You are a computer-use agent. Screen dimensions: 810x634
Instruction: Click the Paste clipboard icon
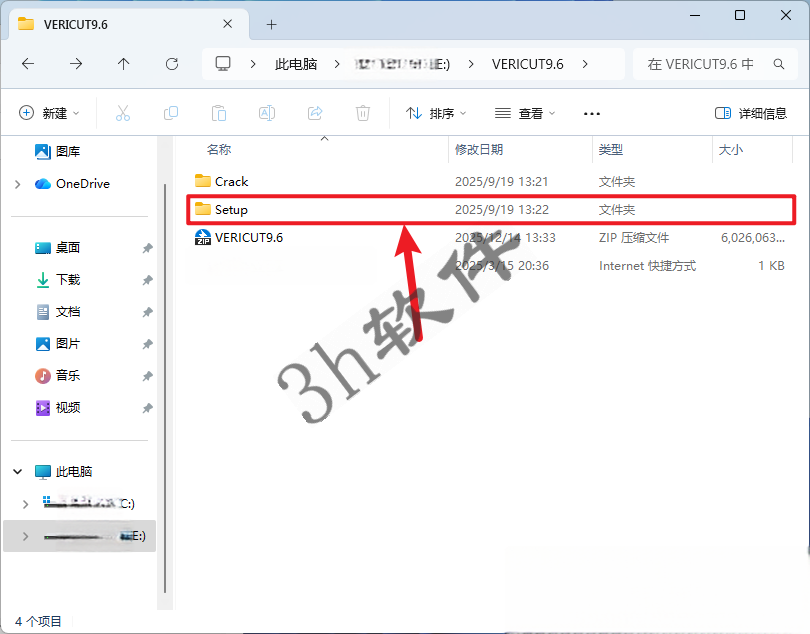click(219, 113)
